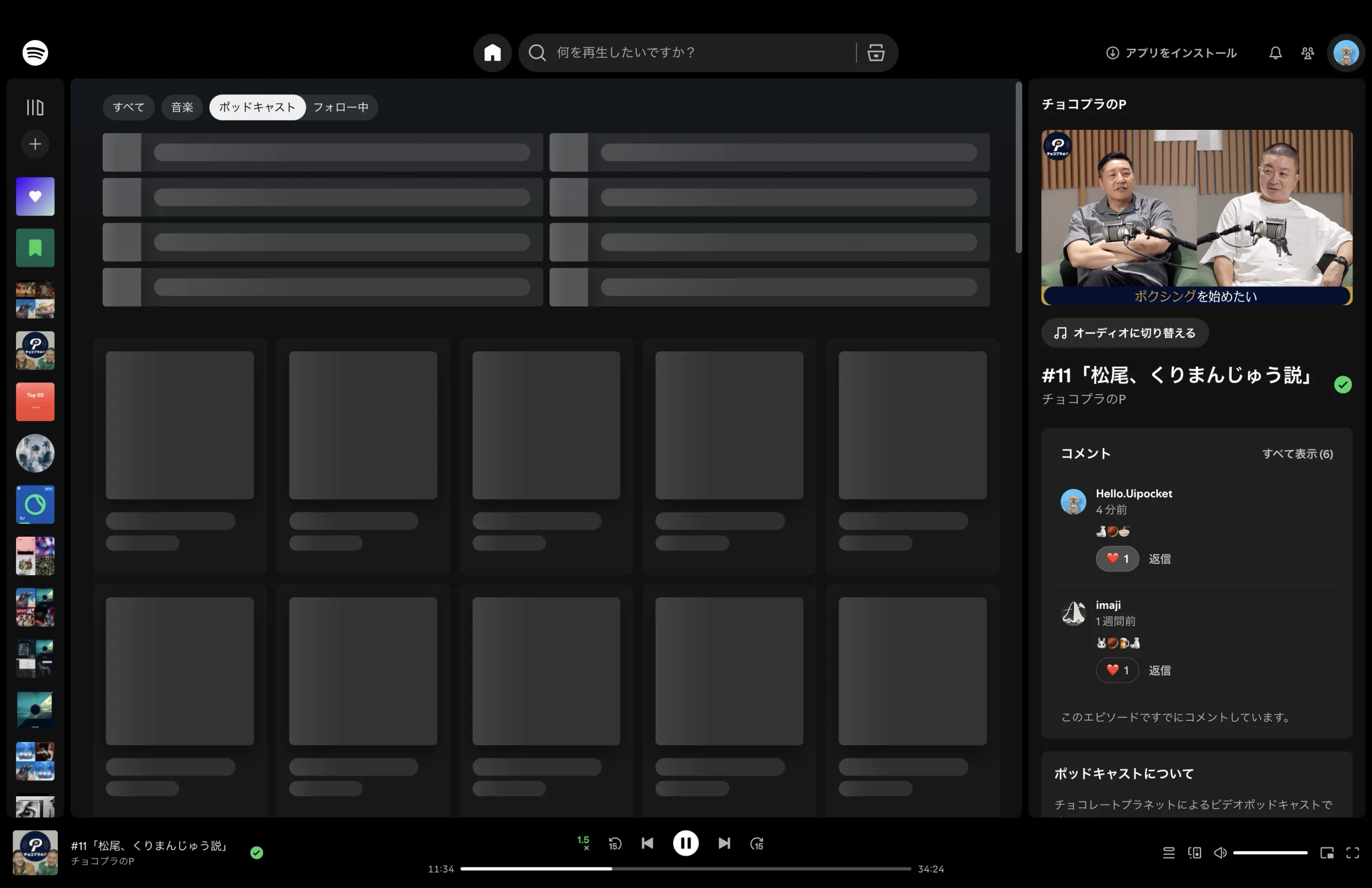Open the notifications bell
Image resolution: width=1372 pixels, height=888 pixels.
1275,53
